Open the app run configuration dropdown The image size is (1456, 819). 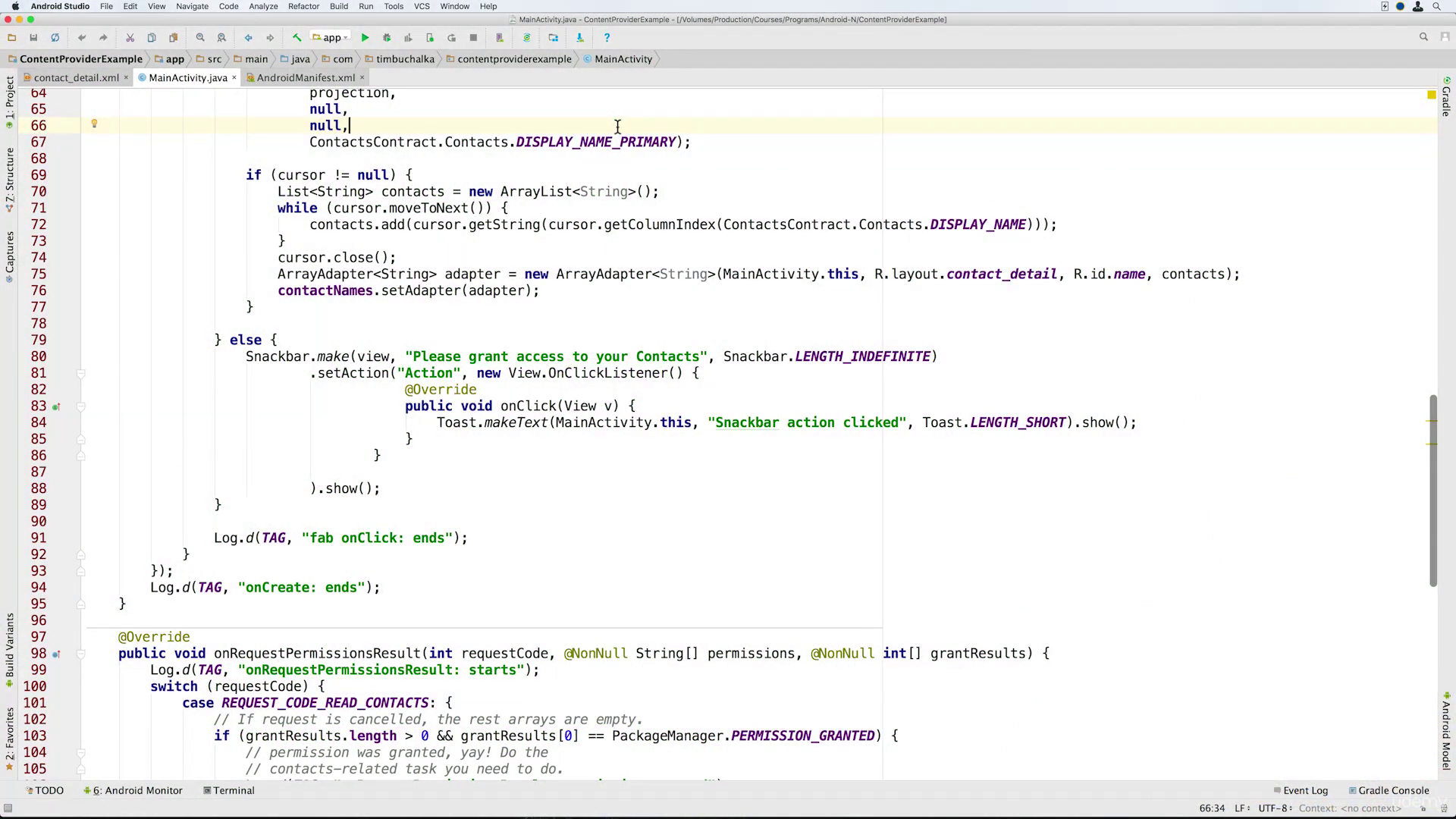(x=331, y=37)
